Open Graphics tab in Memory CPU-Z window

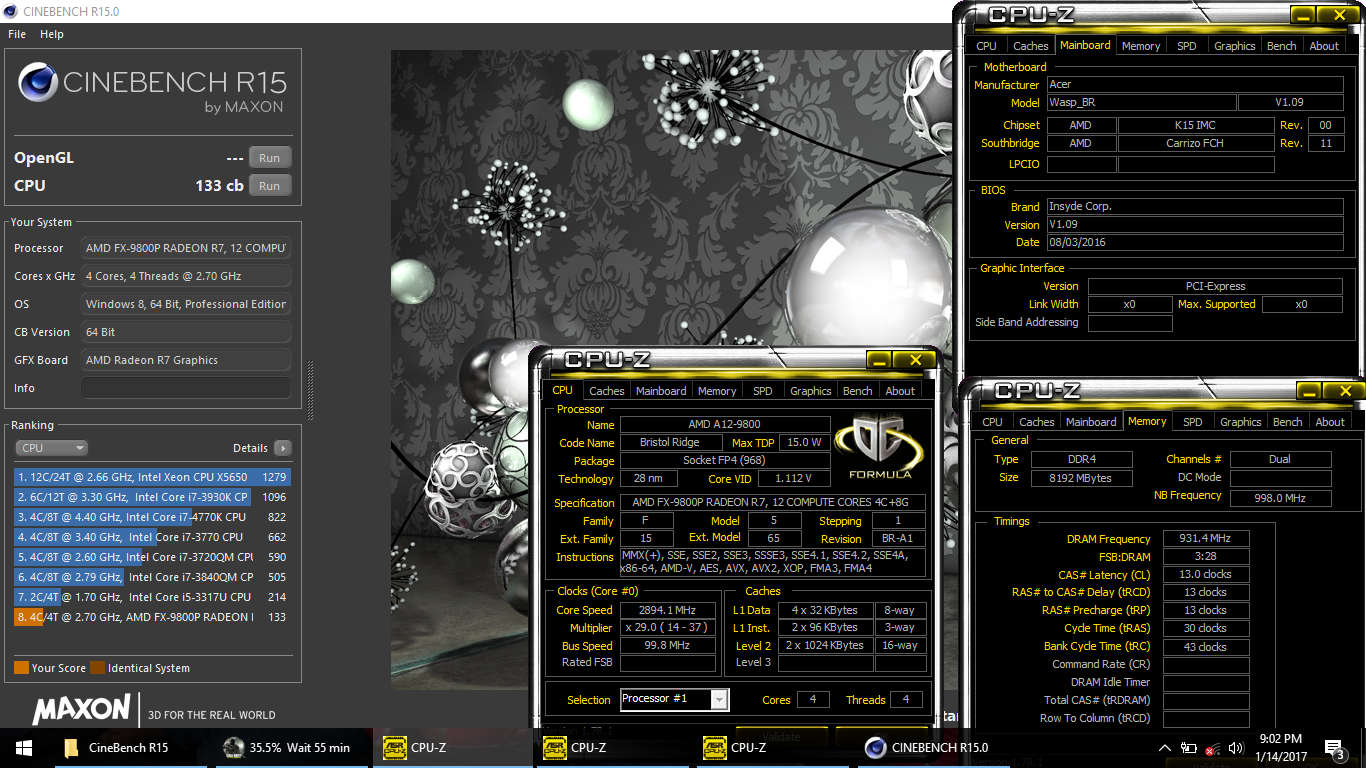(x=1241, y=422)
